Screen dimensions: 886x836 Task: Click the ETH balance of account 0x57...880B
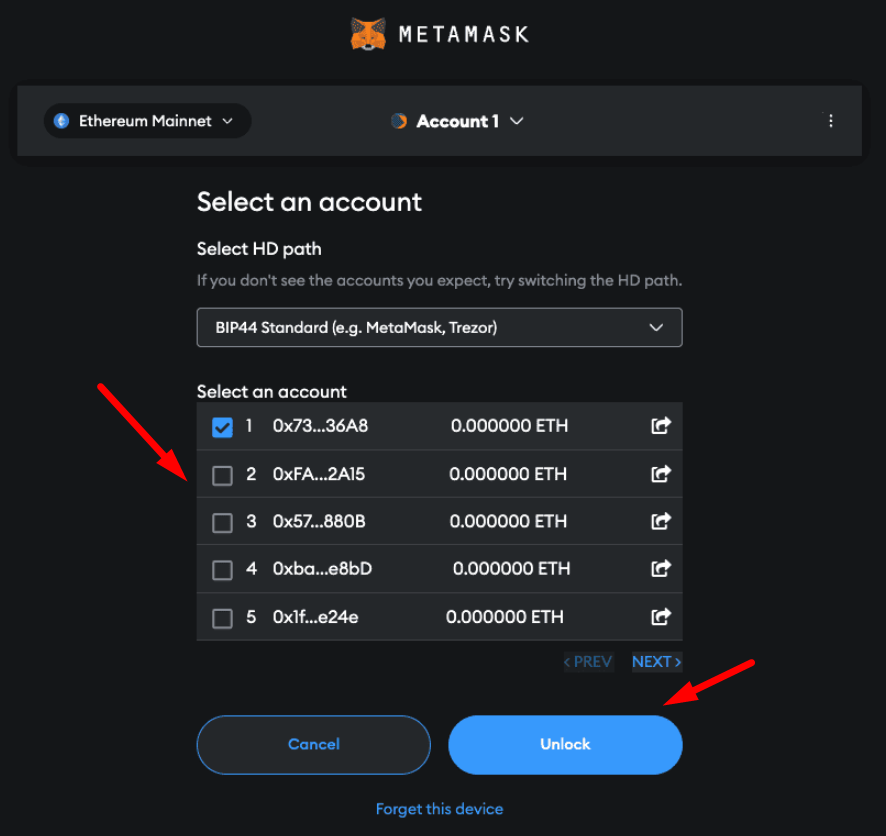point(509,521)
